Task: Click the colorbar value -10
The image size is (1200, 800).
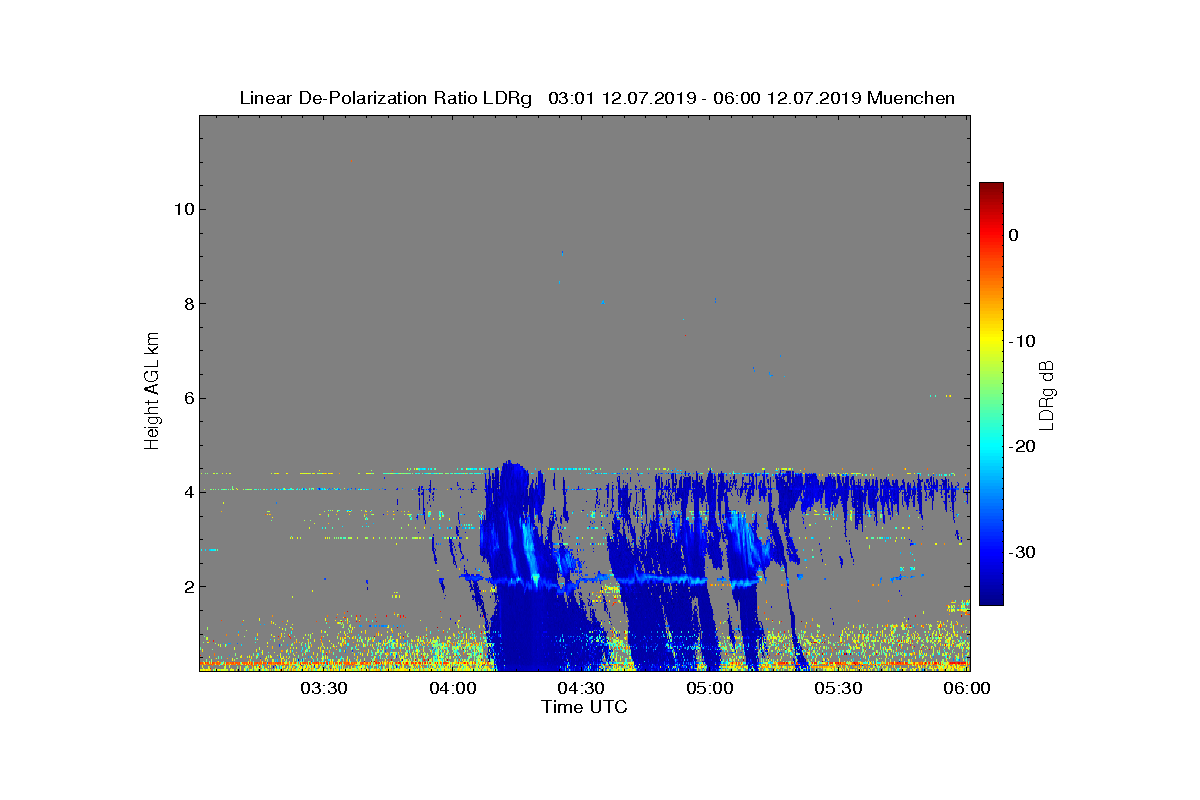Action: (1021, 341)
